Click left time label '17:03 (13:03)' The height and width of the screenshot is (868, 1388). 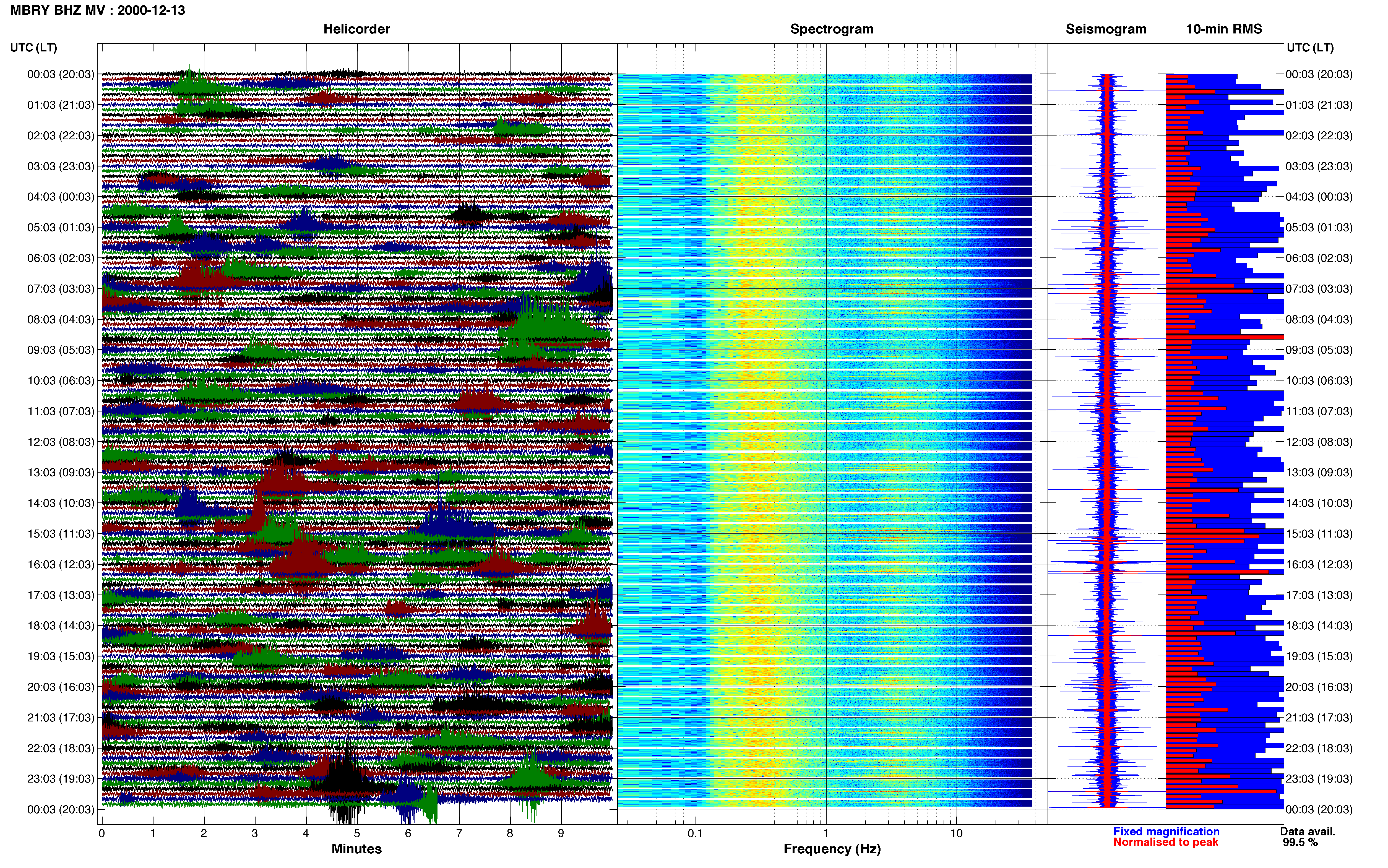(60, 595)
